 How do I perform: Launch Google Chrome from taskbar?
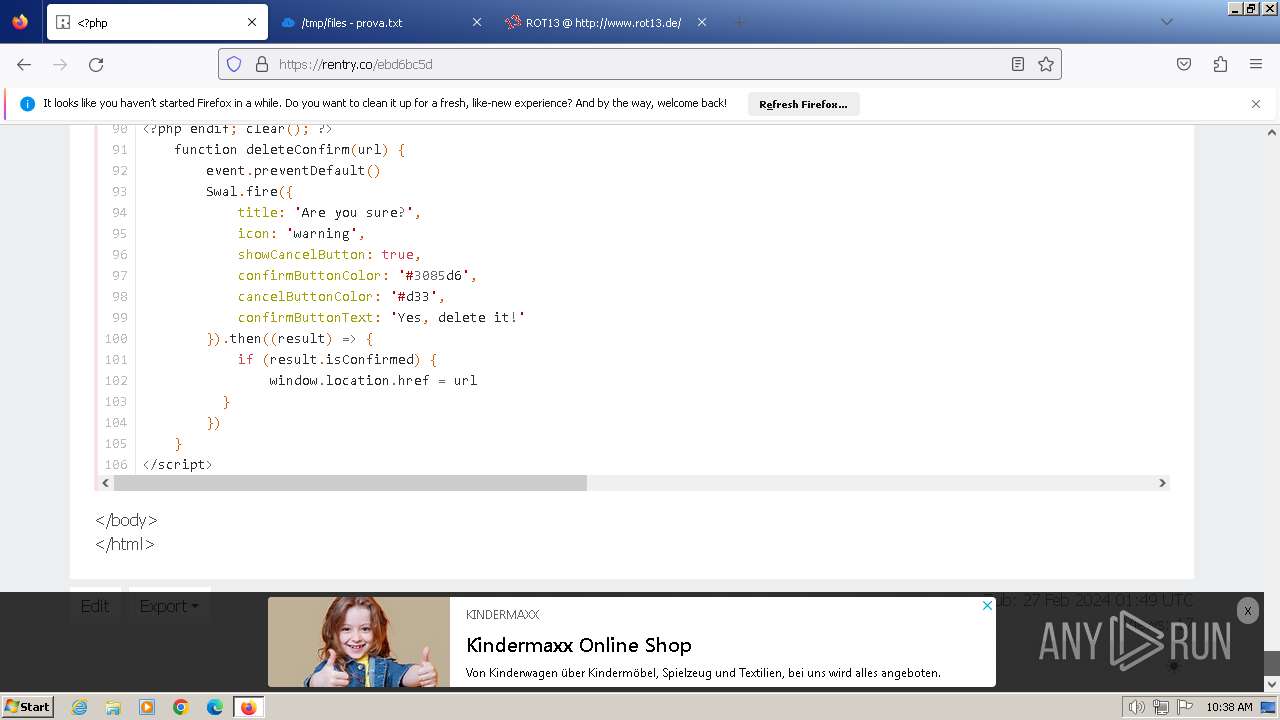(x=181, y=707)
